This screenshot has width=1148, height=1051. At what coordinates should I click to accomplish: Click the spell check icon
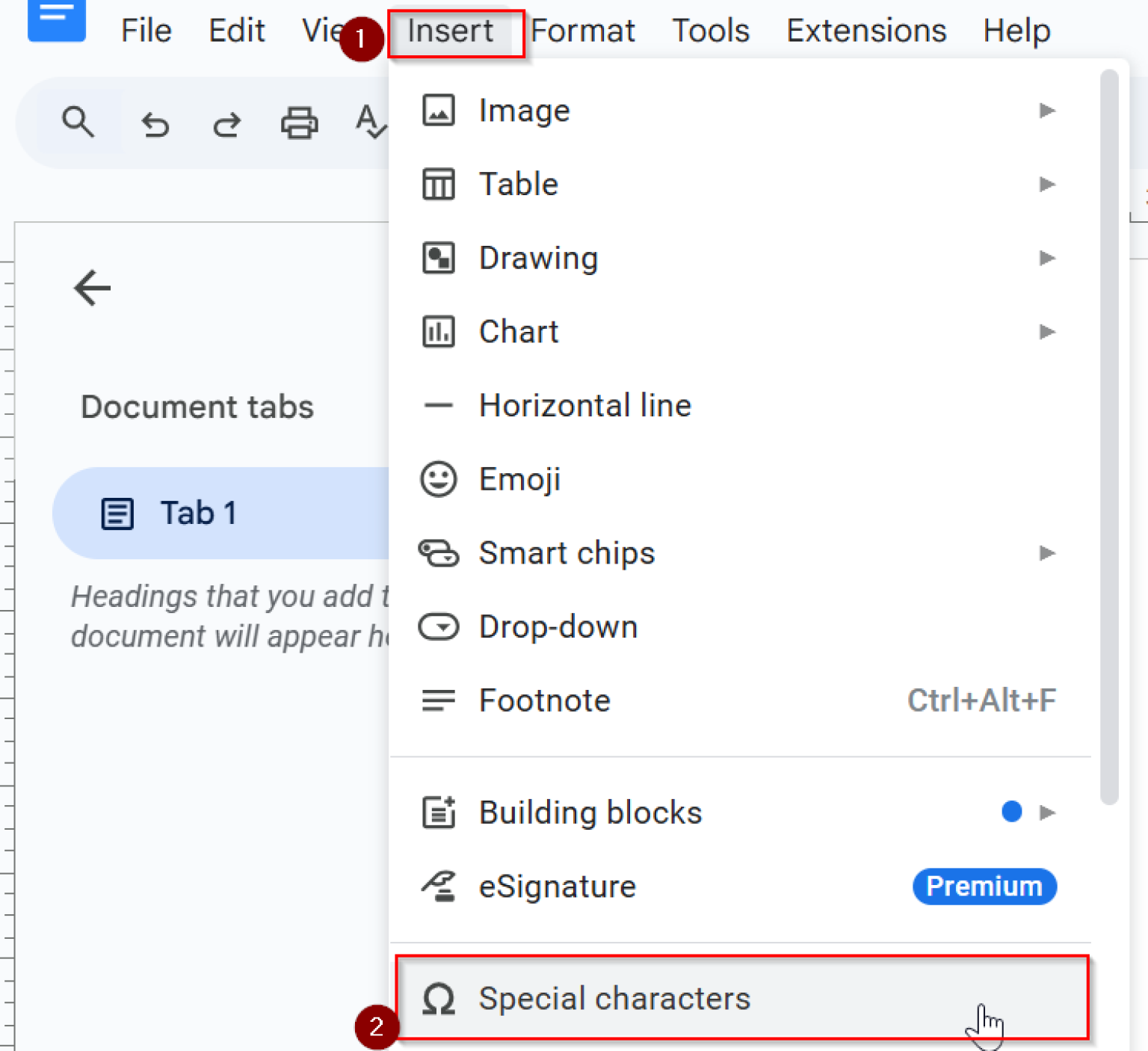(371, 122)
